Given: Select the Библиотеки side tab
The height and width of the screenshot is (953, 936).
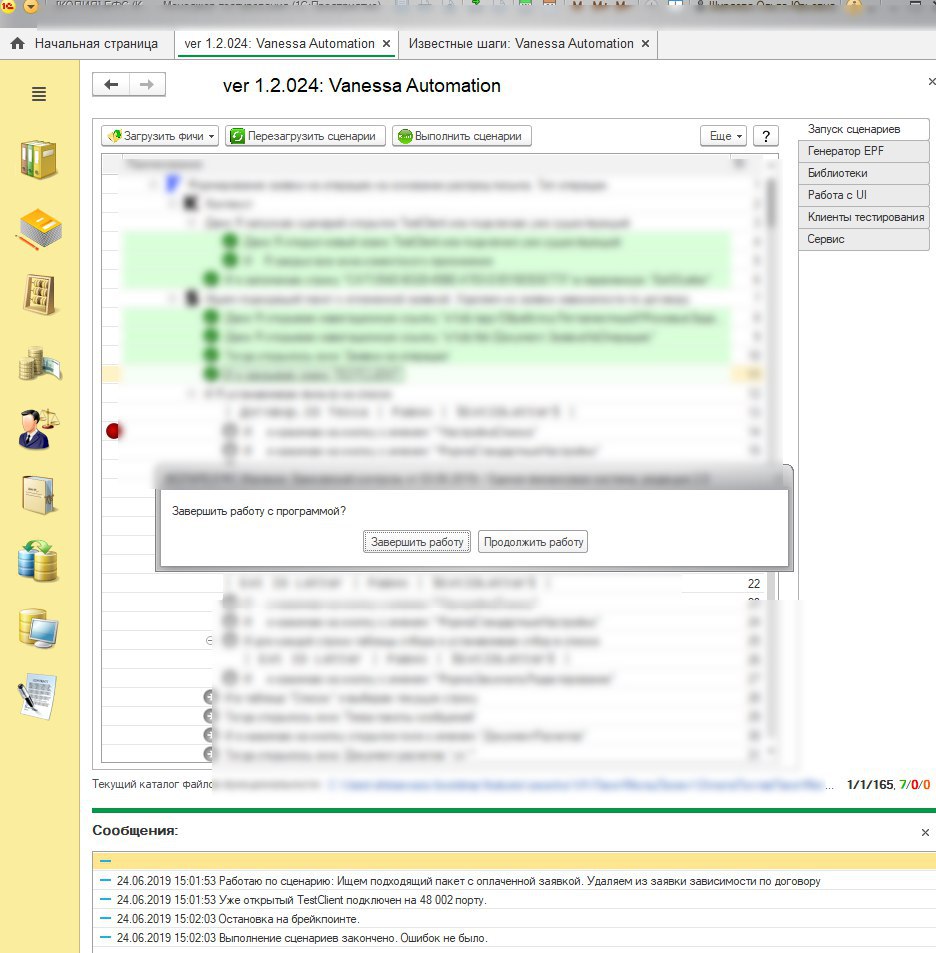Looking at the screenshot, I should pyautogui.click(x=863, y=173).
